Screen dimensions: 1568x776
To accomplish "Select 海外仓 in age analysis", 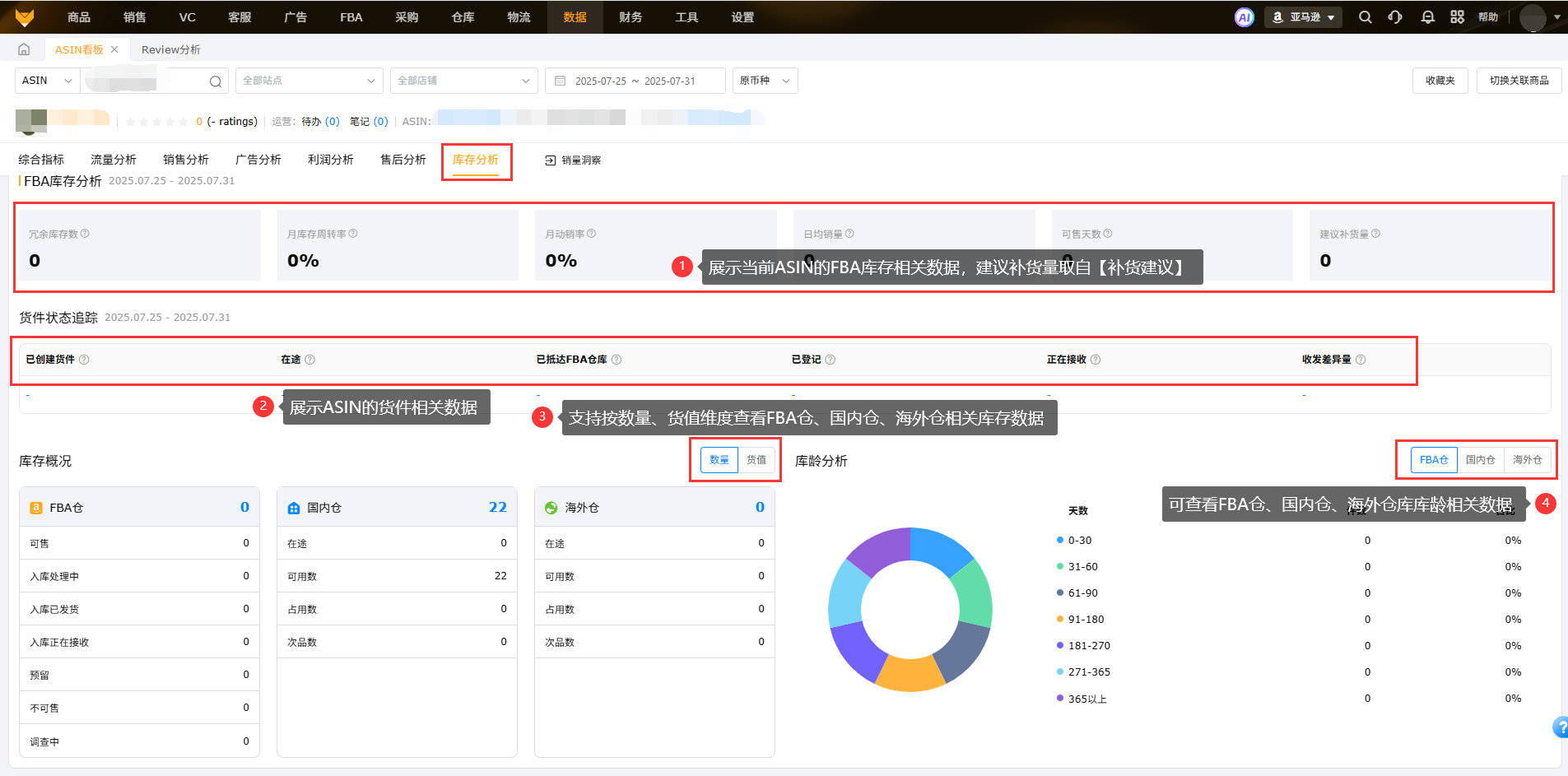I will [x=1527, y=460].
